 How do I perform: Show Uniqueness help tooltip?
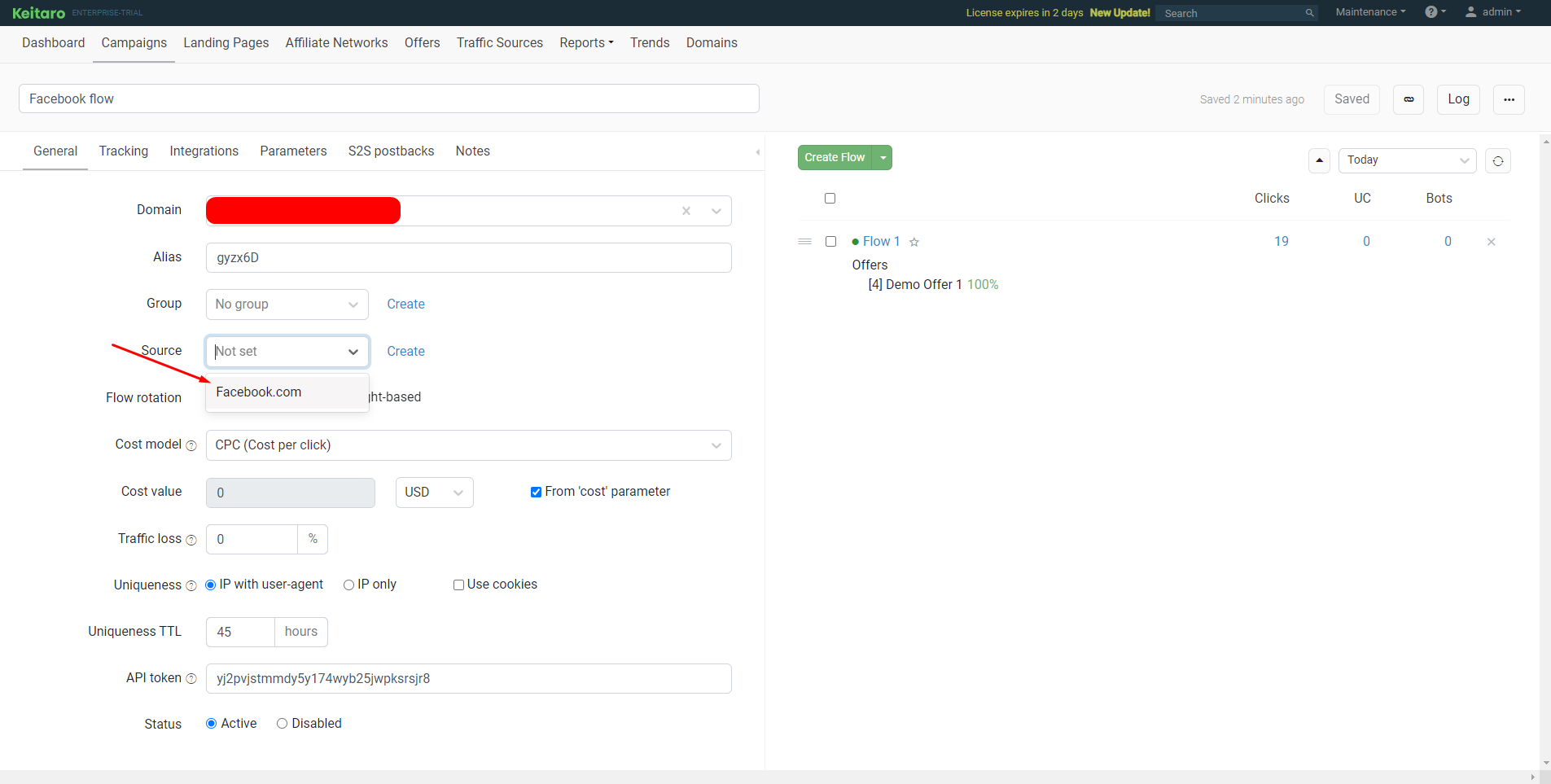click(x=191, y=586)
